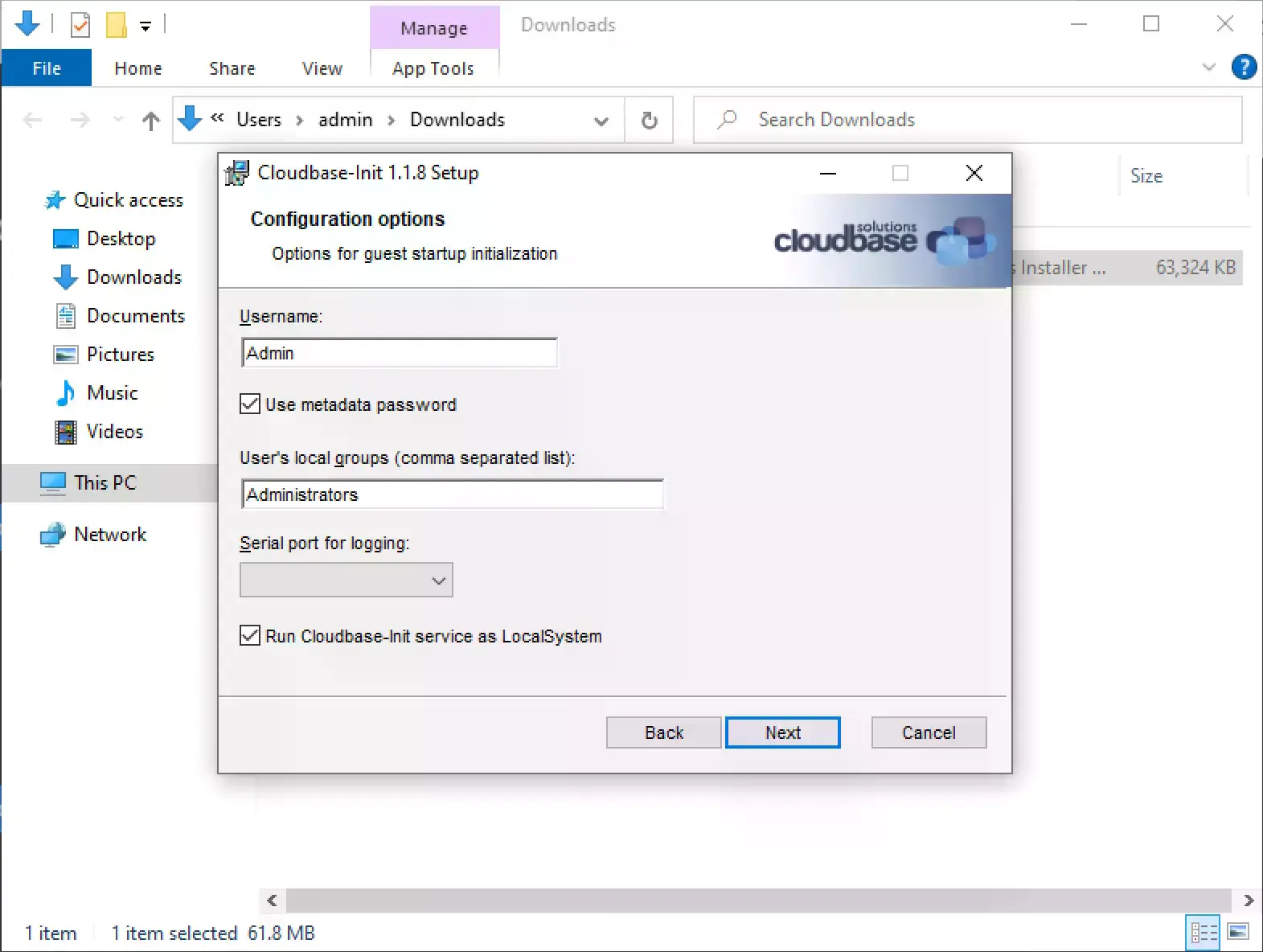
Task: Click the Username text field
Action: click(x=399, y=353)
